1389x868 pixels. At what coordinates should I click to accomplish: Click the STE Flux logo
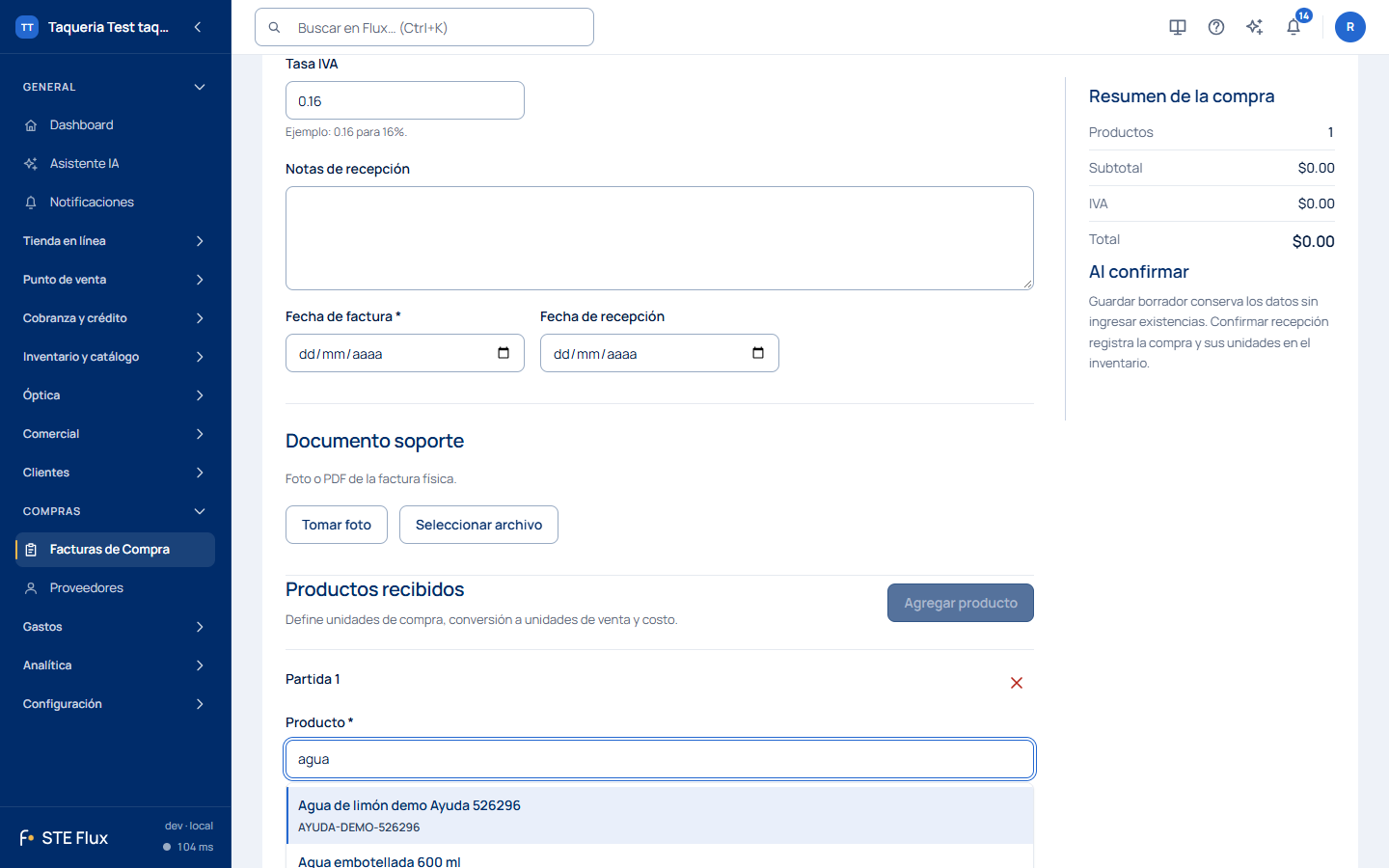coord(64,837)
